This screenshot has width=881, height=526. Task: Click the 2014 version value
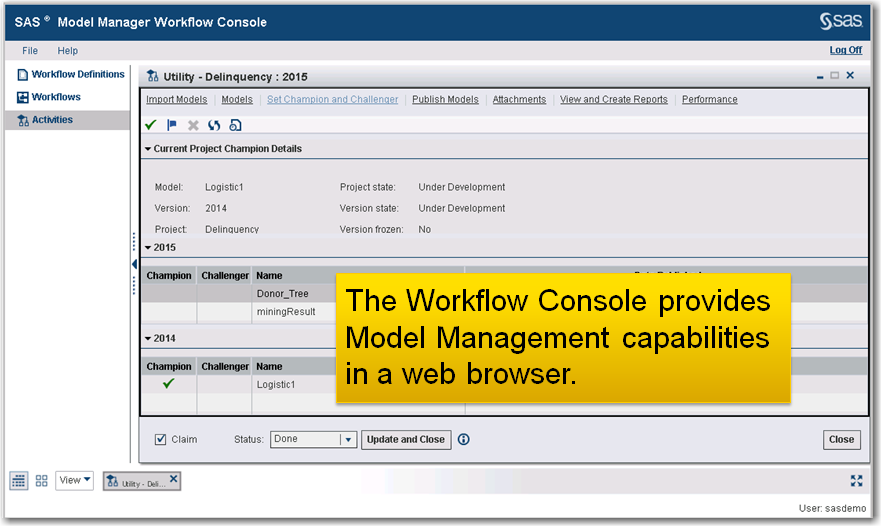pyautogui.click(x=216, y=208)
